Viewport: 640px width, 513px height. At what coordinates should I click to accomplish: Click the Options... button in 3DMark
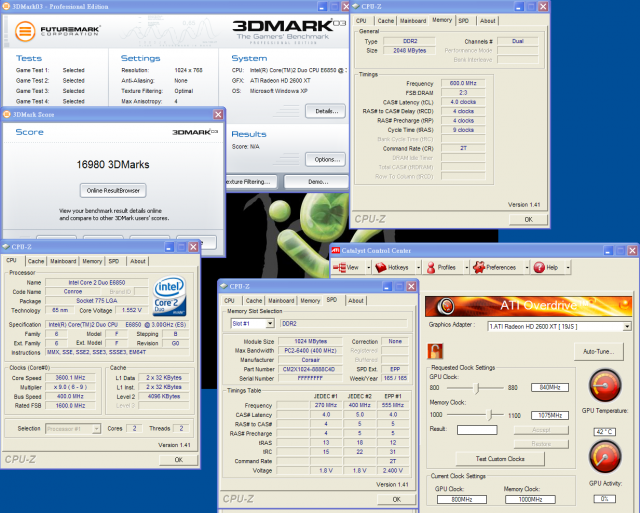[x=326, y=160]
